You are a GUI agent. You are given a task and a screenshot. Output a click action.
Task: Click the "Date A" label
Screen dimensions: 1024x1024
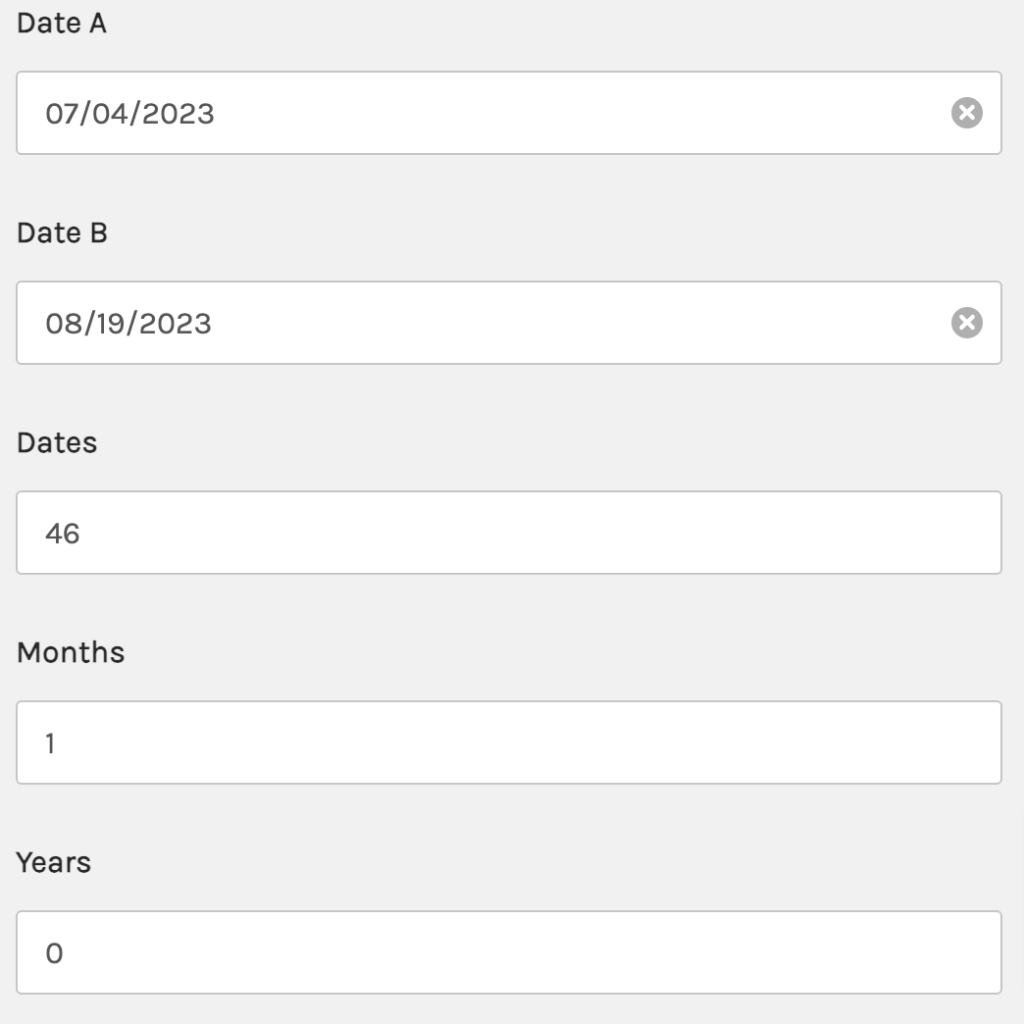coord(61,24)
